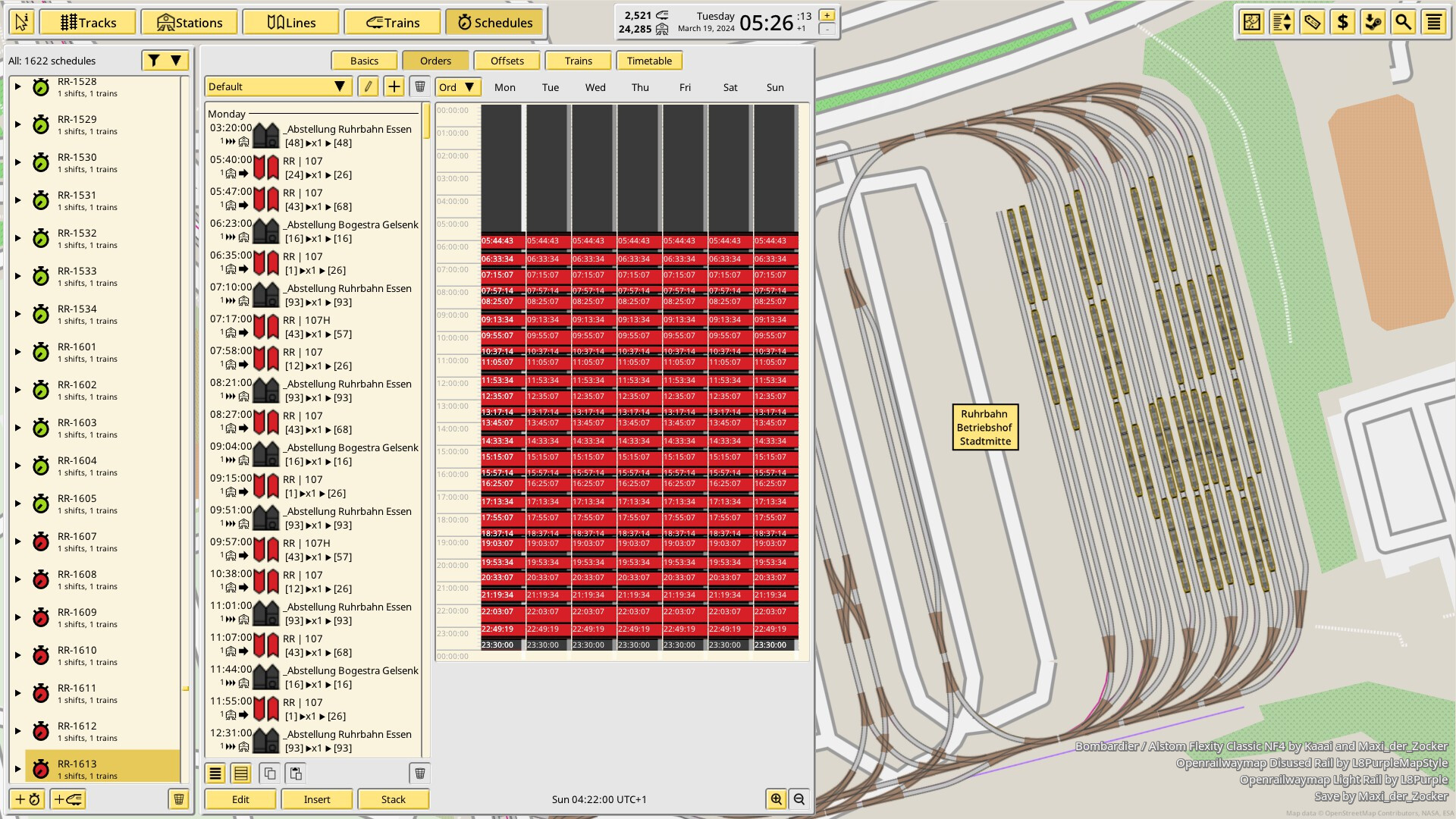This screenshot has width=1456, height=819.
Task: Open the Steam Workshop download panel
Action: (1374, 23)
